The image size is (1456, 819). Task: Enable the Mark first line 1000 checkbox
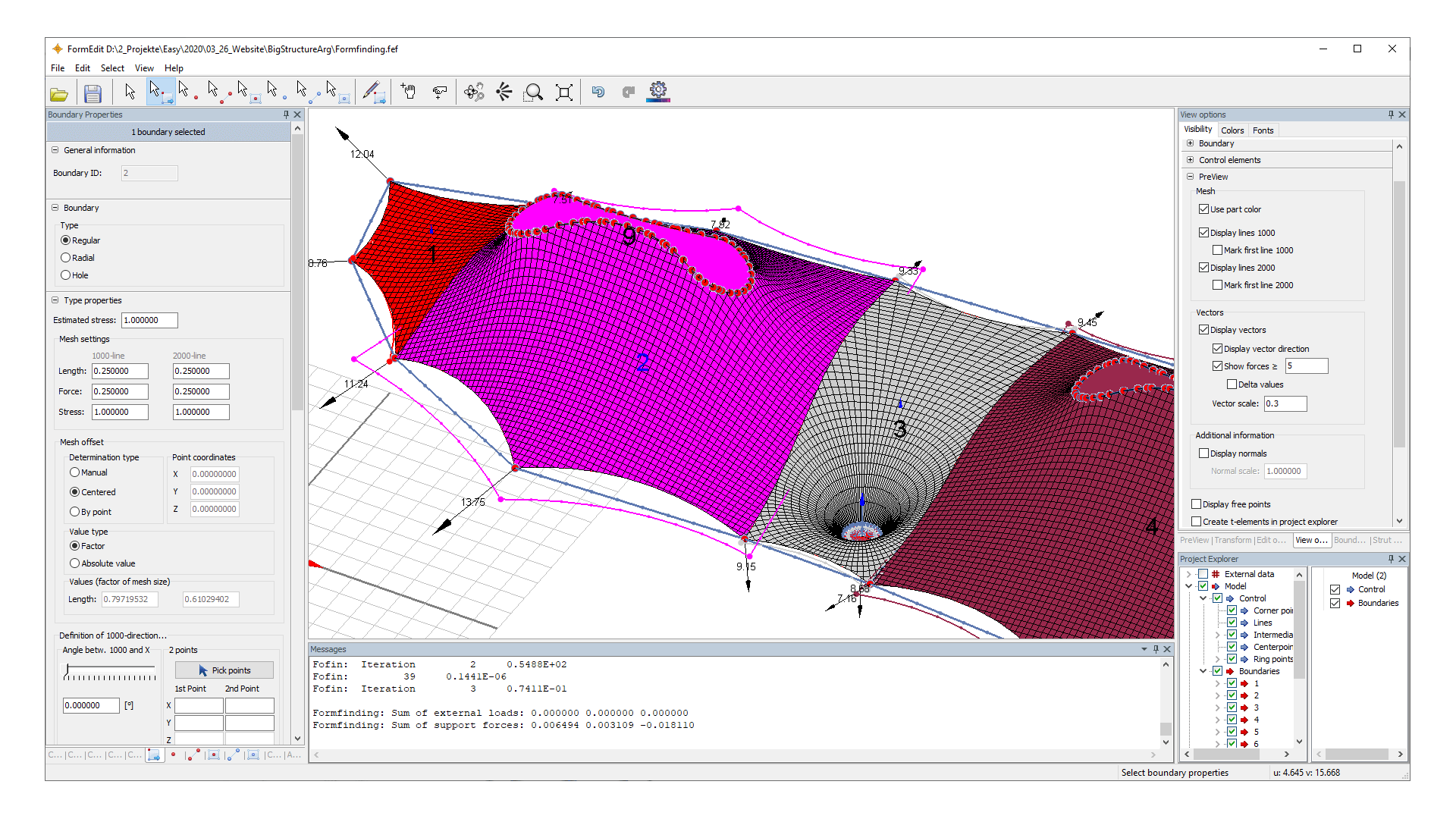[1219, 249]
